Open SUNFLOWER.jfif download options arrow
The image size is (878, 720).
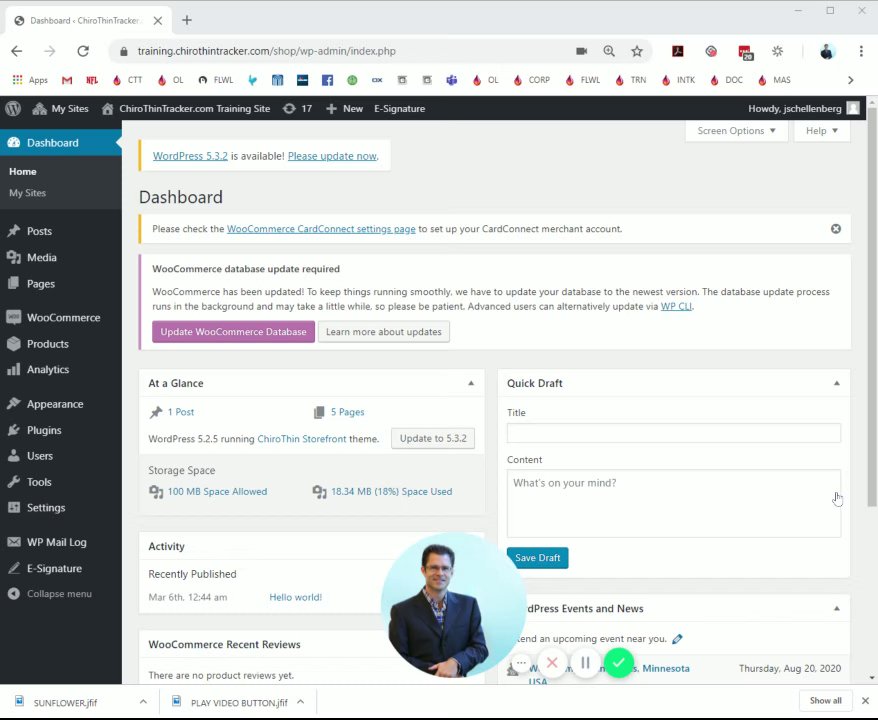pyautogui.click(x=143, y=702)
